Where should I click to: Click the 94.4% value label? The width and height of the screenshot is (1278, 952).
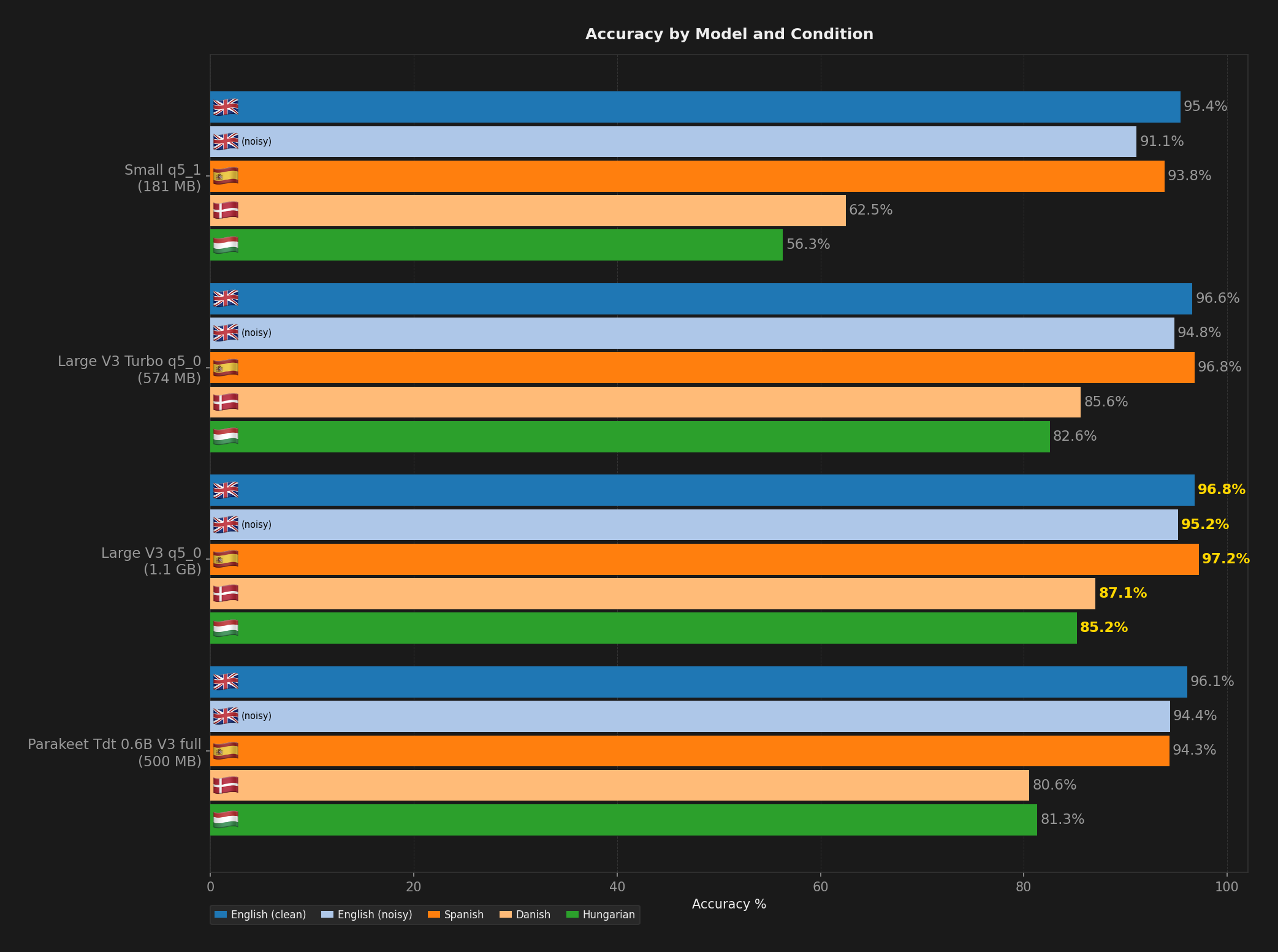tap(1195, 716)
